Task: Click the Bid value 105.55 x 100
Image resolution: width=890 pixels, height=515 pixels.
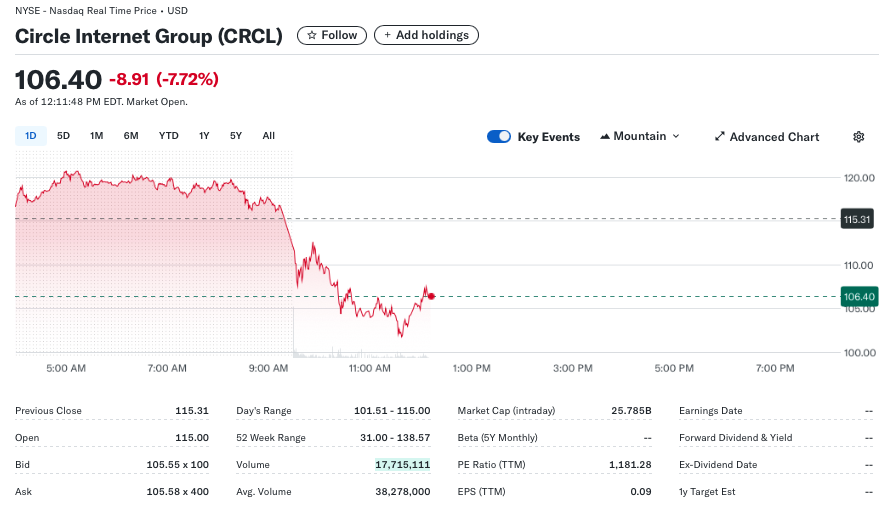Action: [x=178, y=464]
